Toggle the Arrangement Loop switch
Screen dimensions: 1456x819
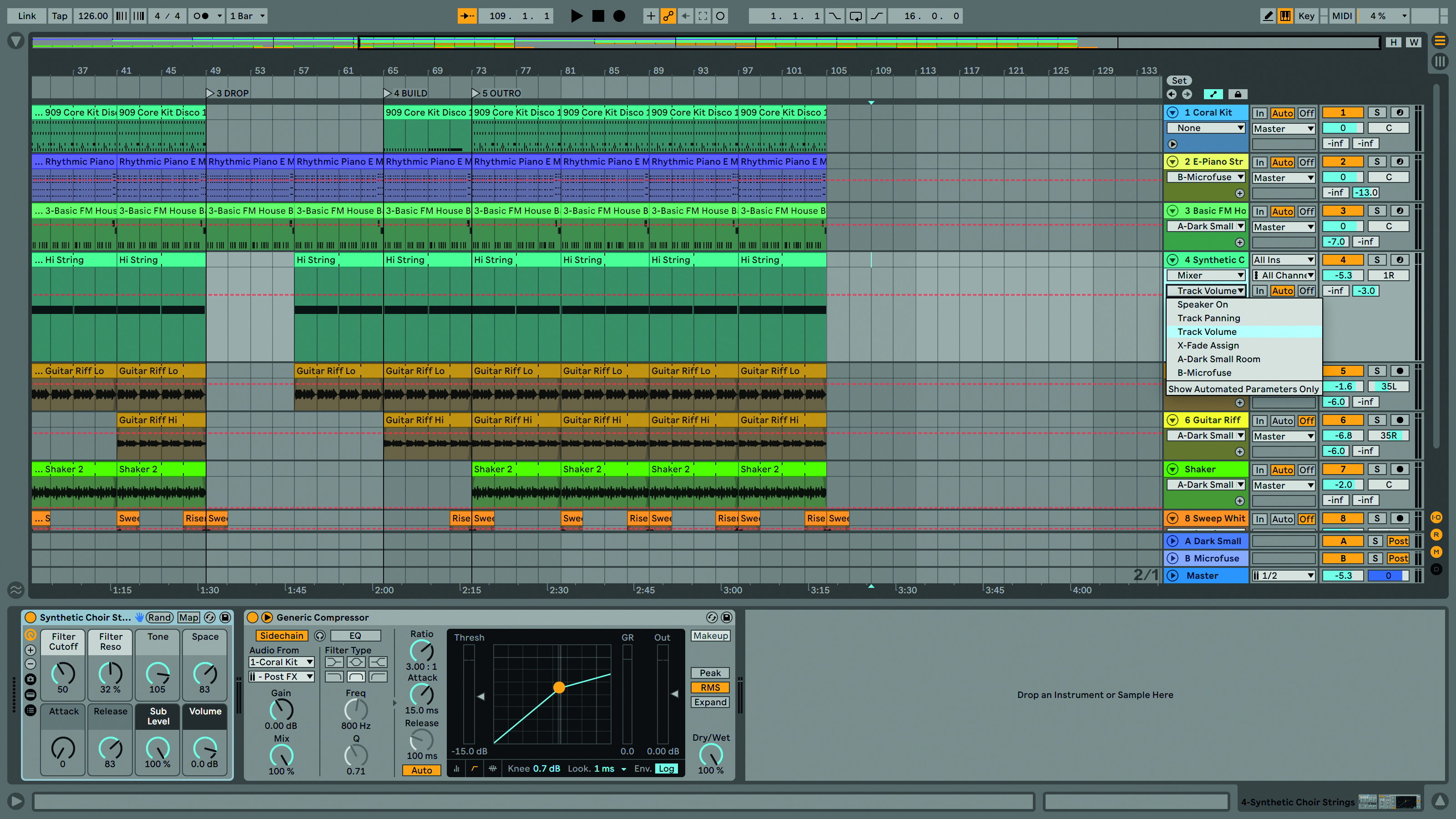click(x=856, y=16)
